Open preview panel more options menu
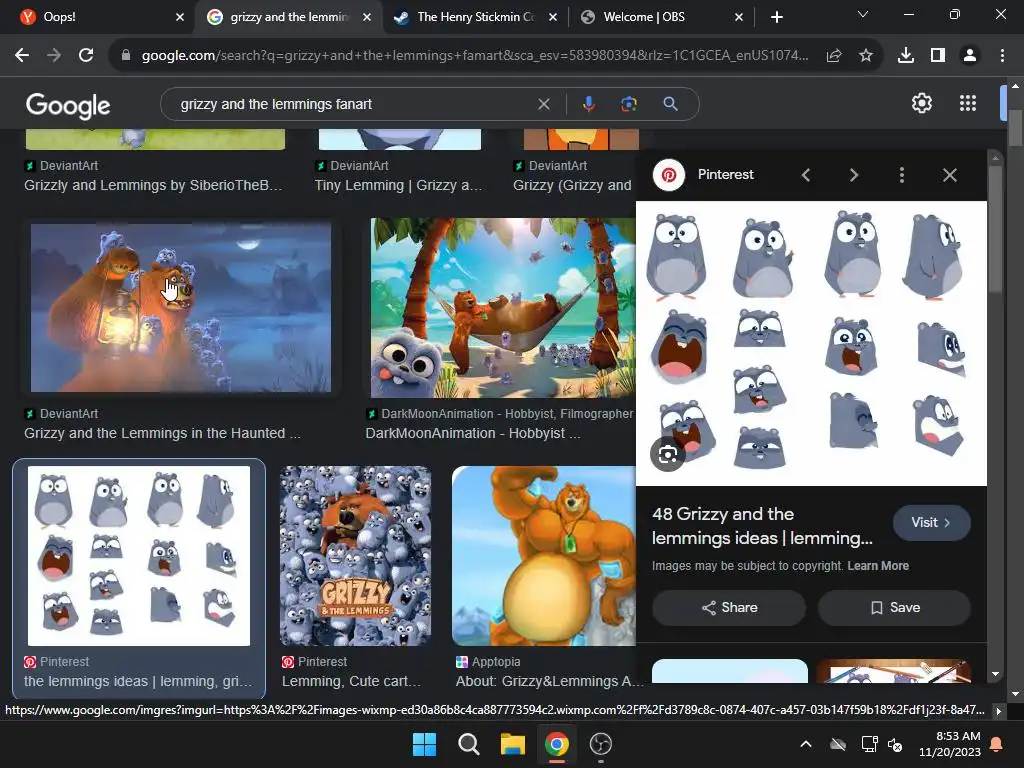The image size is (1024, 768). click(x=902, y=175)
